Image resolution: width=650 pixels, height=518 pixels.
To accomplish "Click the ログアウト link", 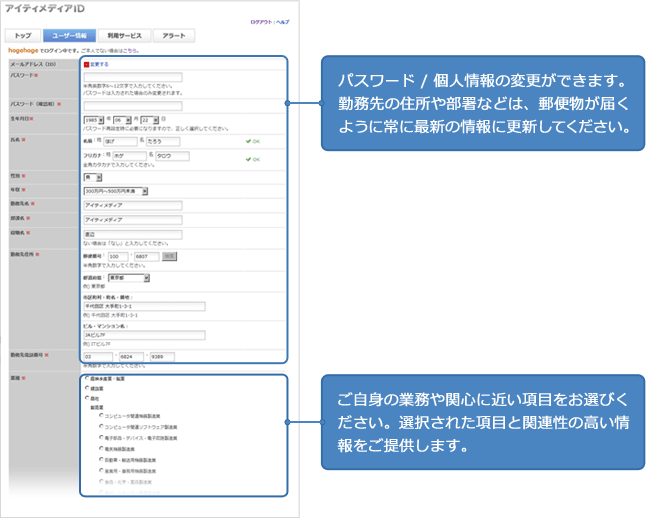I will tap(261, 22).
